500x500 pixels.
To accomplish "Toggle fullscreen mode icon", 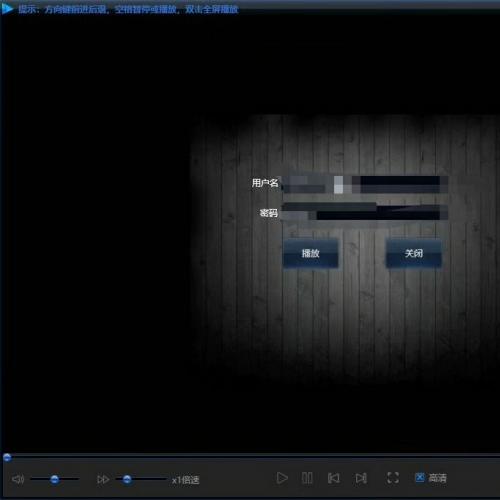I will 393,478.
